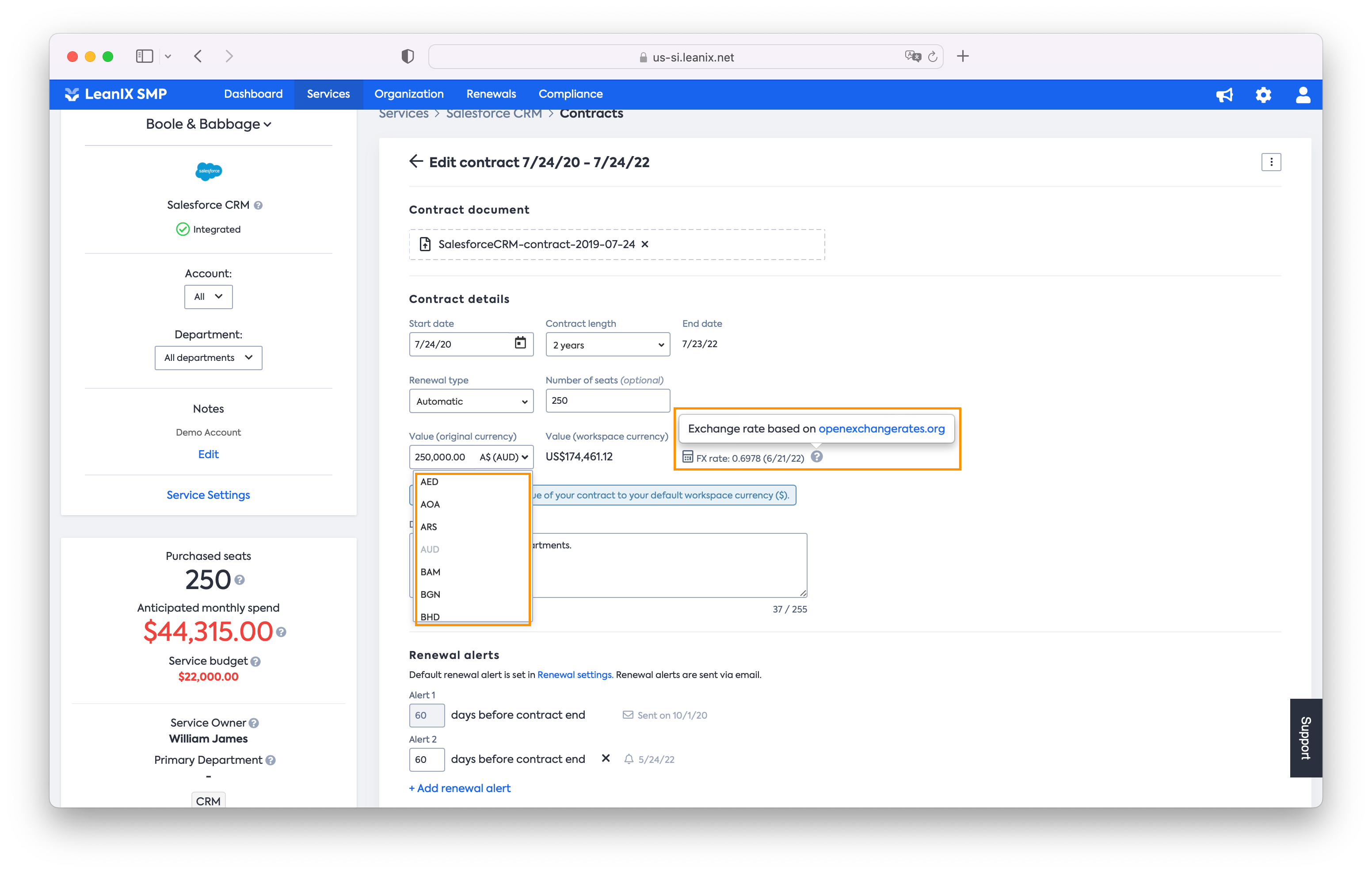Viewport: 1372px width, 873px height.
Task: Open the A$ (AUD) currency selector
Action: (x=504, y=457)
